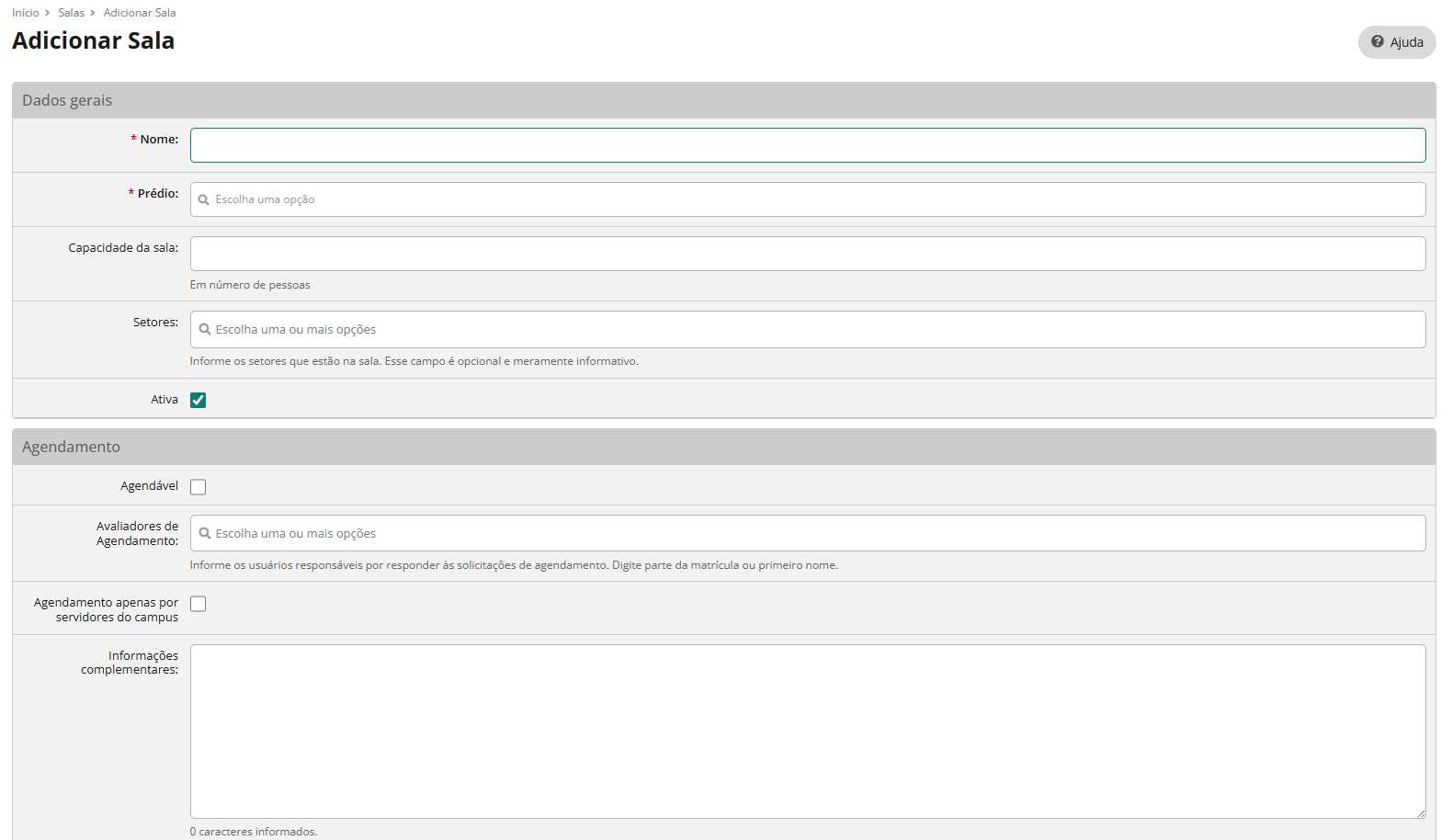This screenshot has height=840, width=1441.
Task: Click inside Informações complementares text area
Action: pyautogui.click(x=807, y=731)
